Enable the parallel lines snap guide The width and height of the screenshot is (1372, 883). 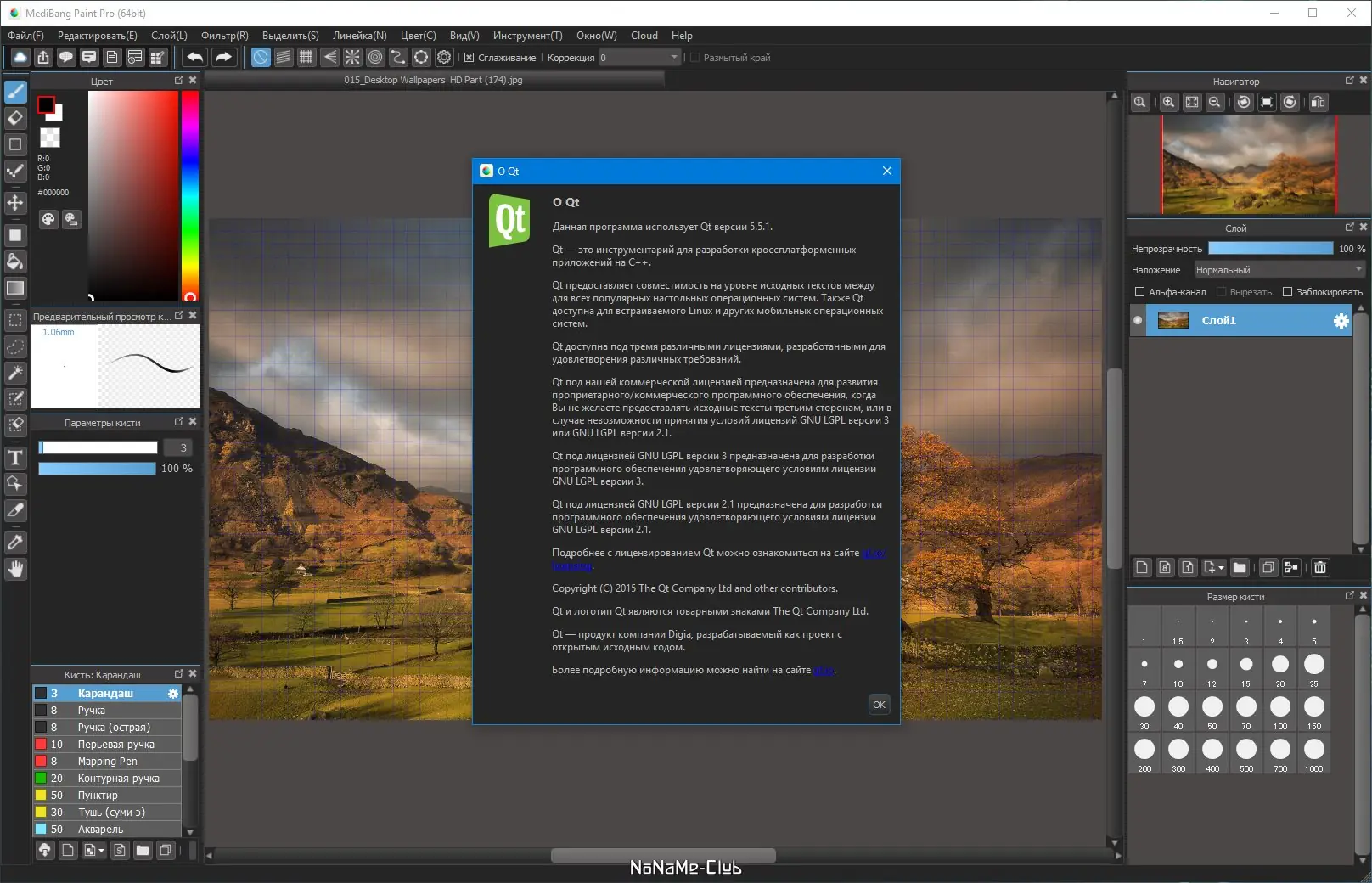pos(284,57)
